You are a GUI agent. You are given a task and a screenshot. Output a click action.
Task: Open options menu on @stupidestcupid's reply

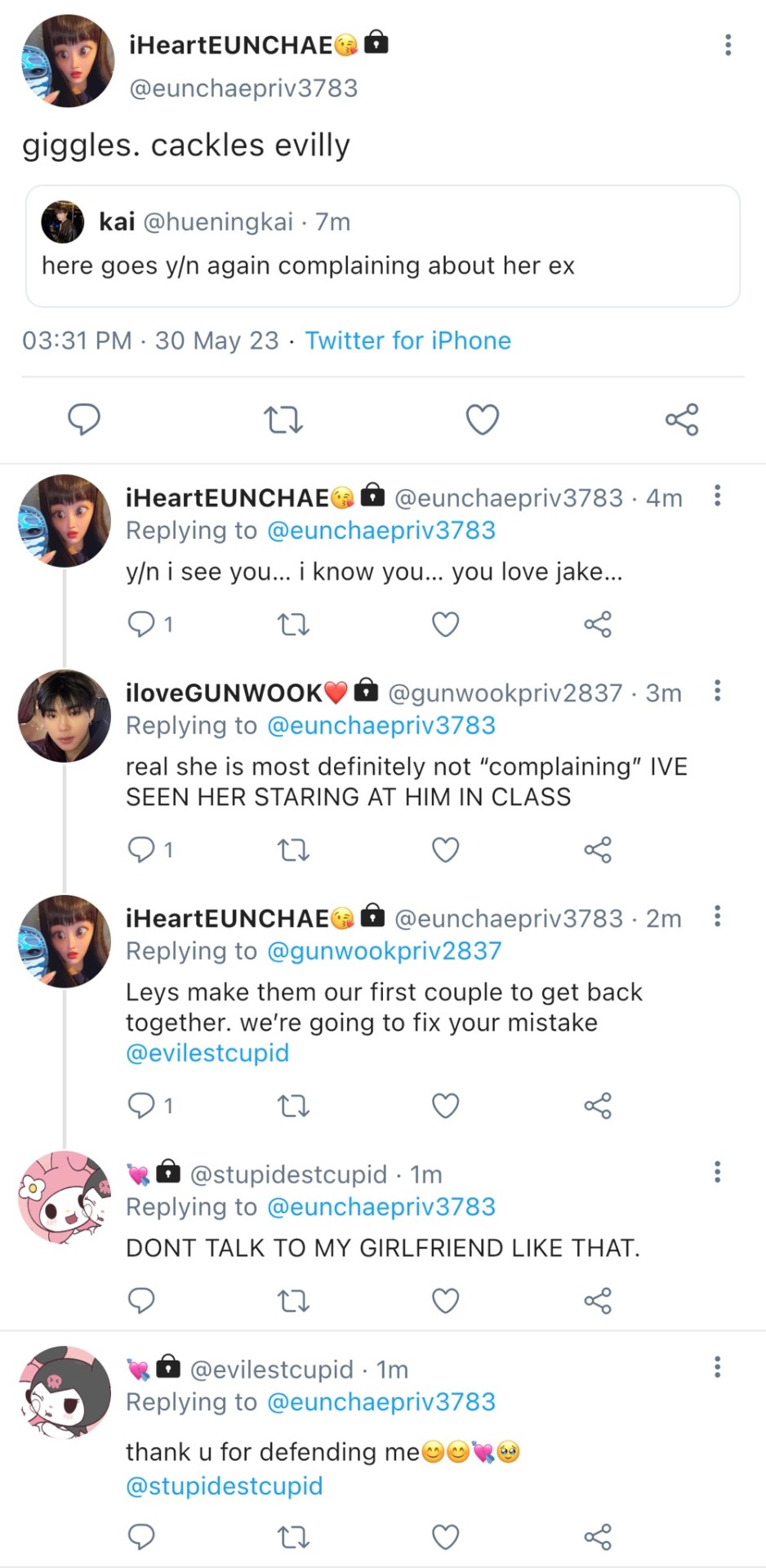pyautogui.click(x=717, y=1172)
